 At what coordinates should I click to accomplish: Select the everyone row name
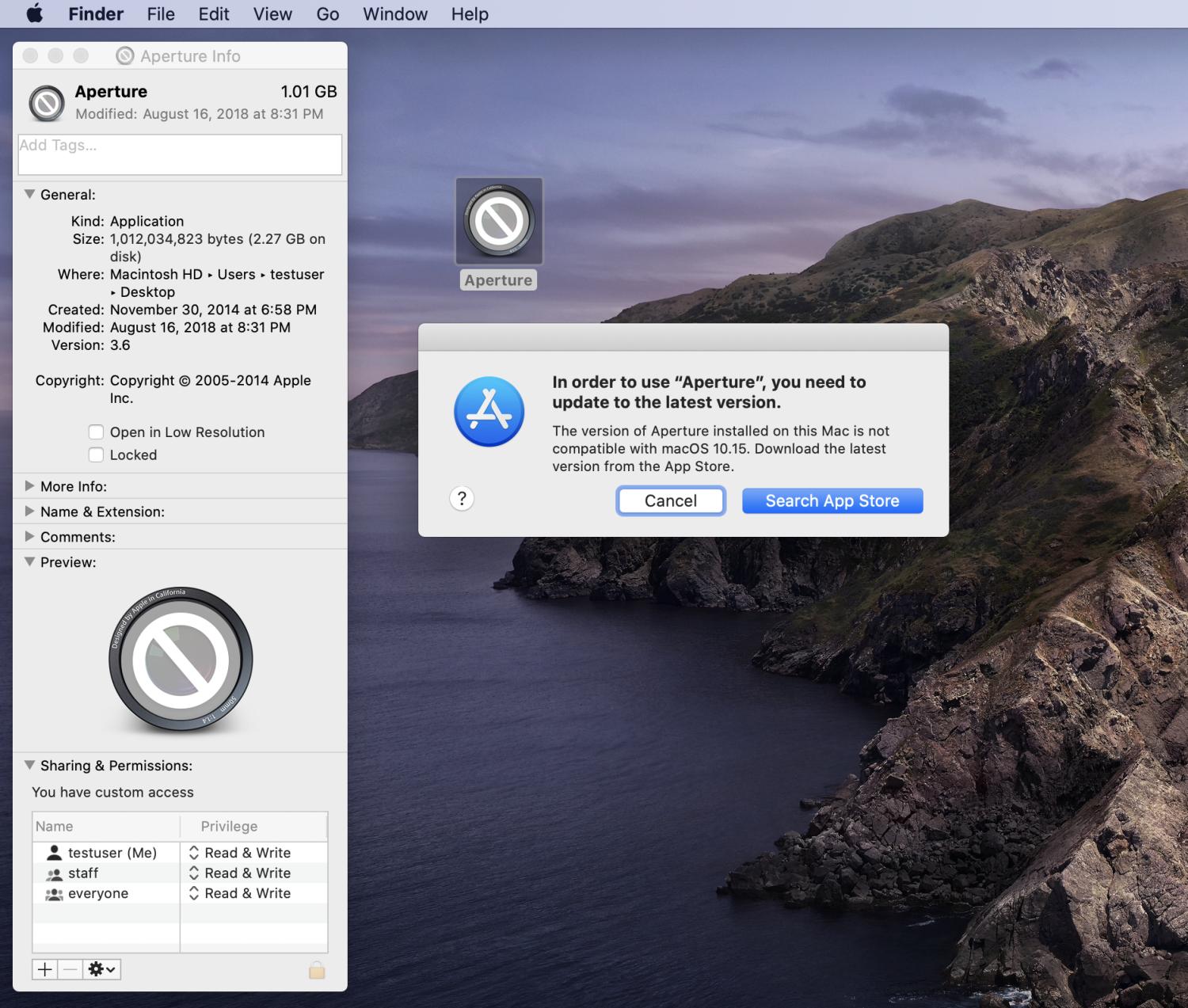(x=98, y=894)
